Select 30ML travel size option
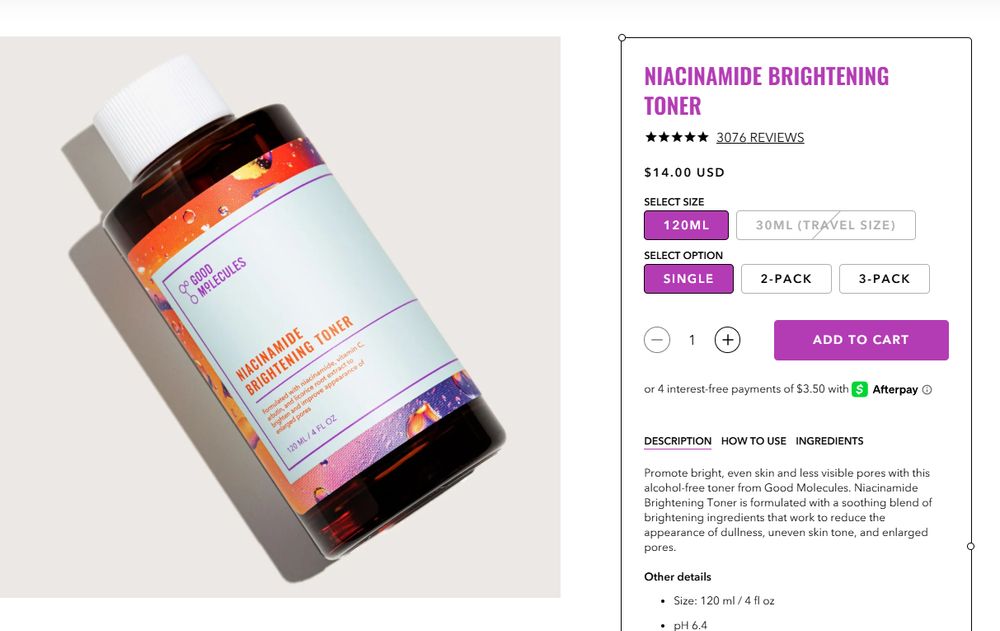The image size is (1000, 631). pos(826,225)
